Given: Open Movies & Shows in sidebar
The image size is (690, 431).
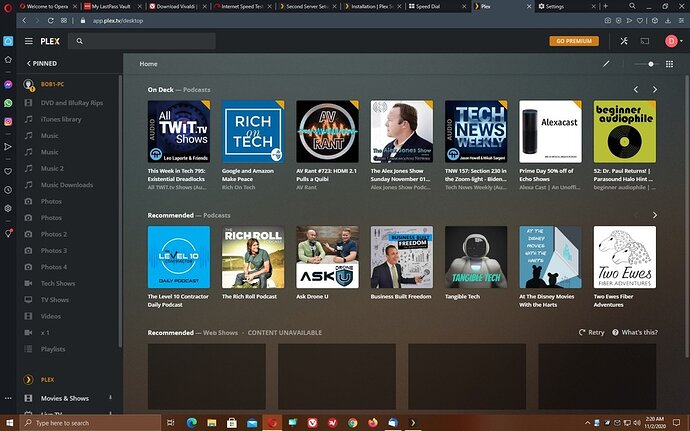Looking at the screenshot, I should pyautogui.click(x=65, y=398).
